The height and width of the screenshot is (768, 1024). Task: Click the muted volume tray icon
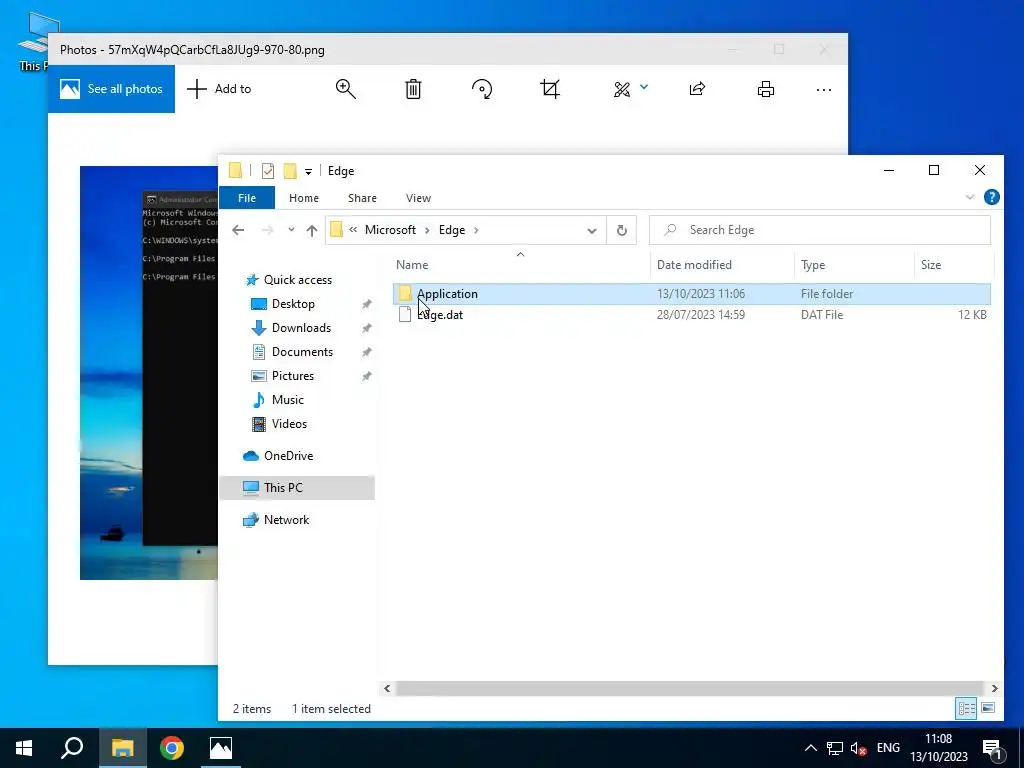tap(859, 748)
